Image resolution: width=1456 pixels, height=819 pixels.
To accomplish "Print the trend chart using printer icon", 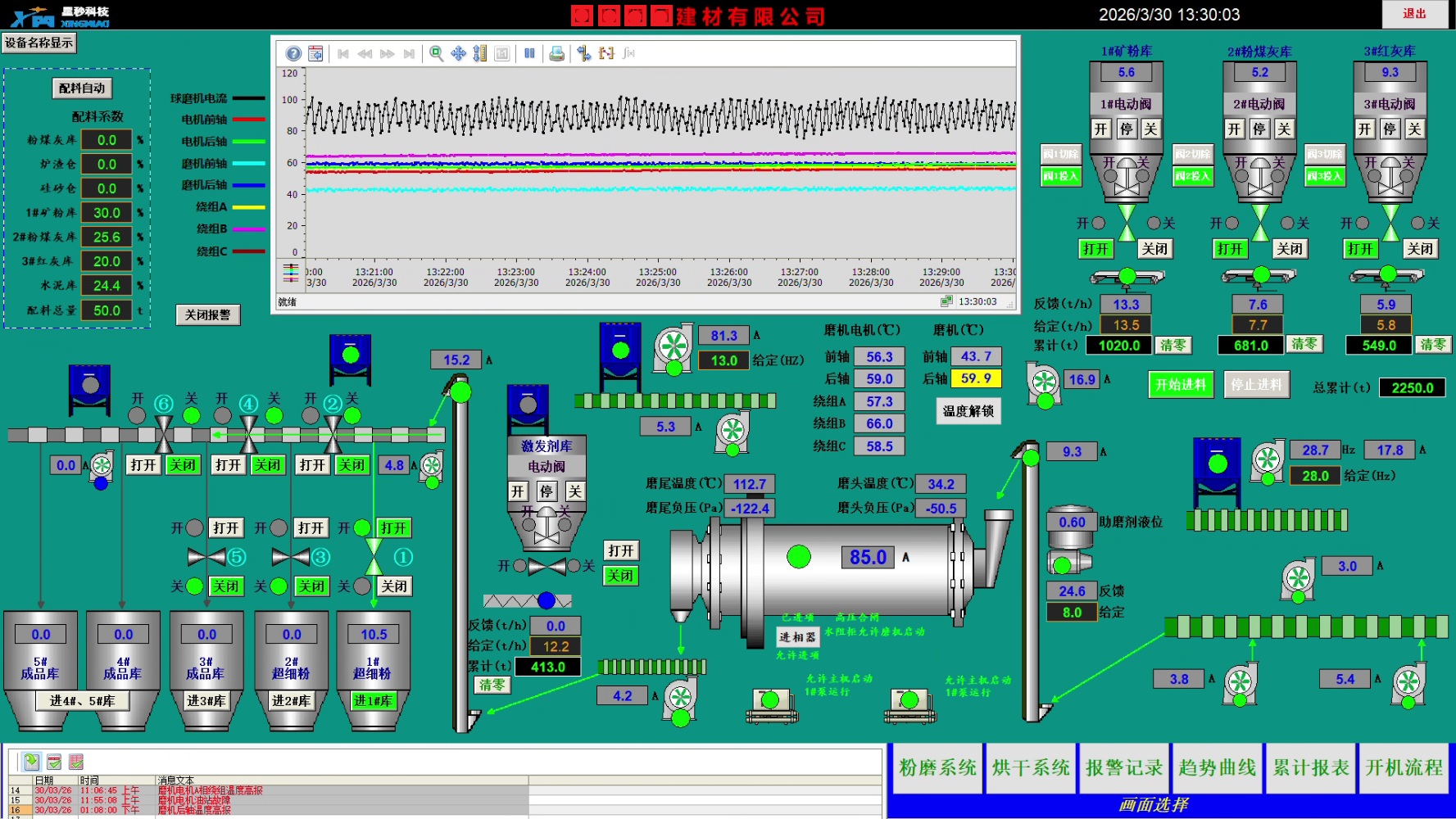I will [557, 54].
